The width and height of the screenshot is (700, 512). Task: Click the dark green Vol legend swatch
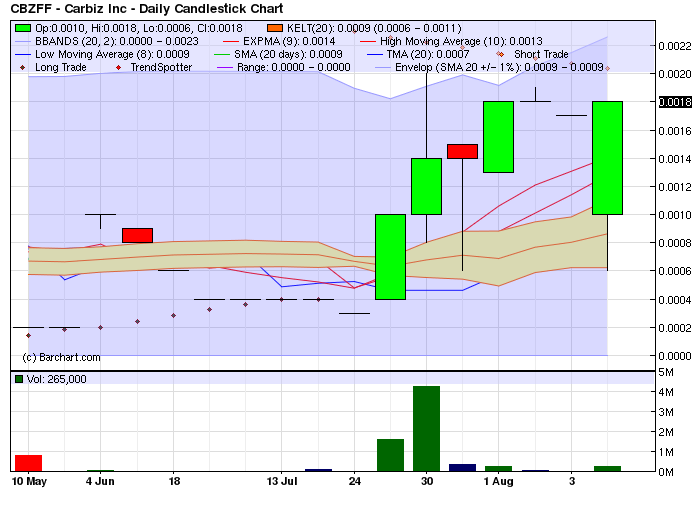tap(19, 379)
